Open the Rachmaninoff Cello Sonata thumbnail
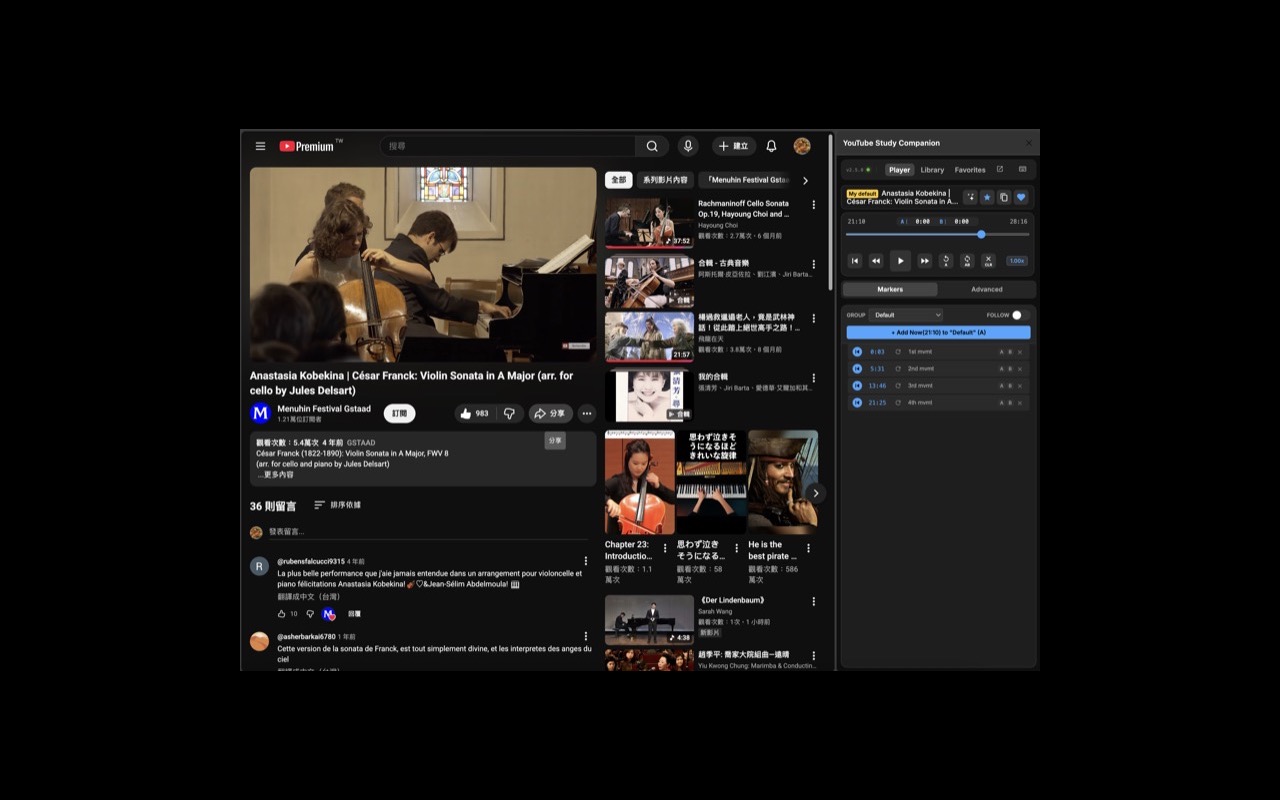 [x=649, y=222]
